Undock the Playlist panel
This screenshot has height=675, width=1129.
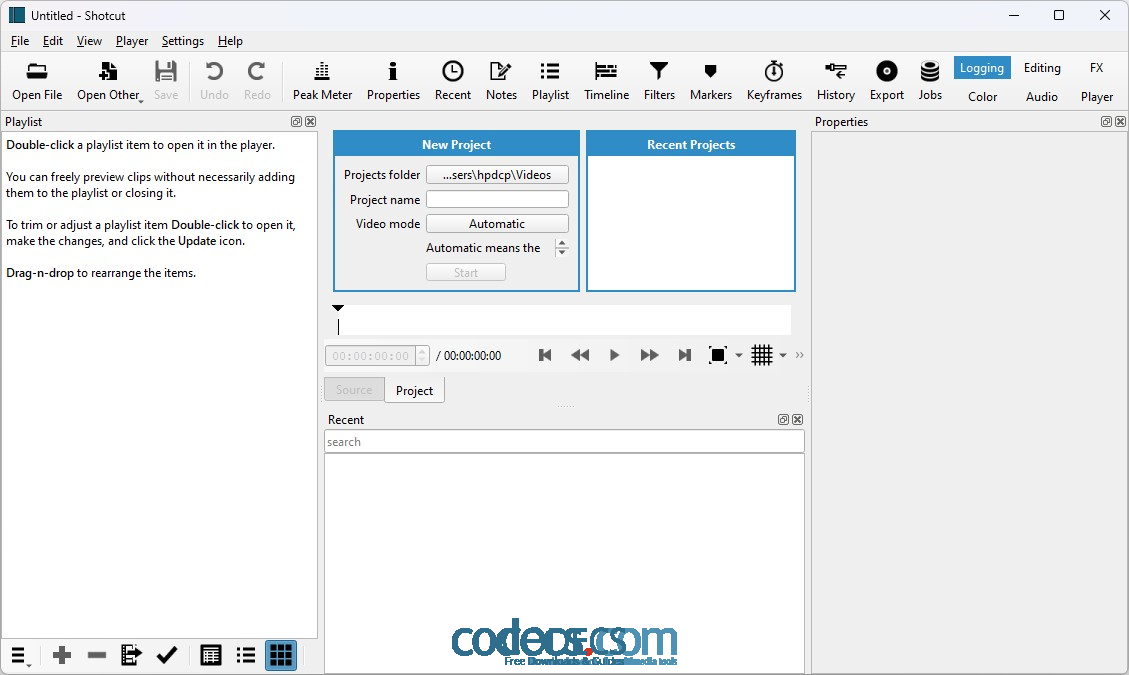pyautogui.click(x=296, y=122)
